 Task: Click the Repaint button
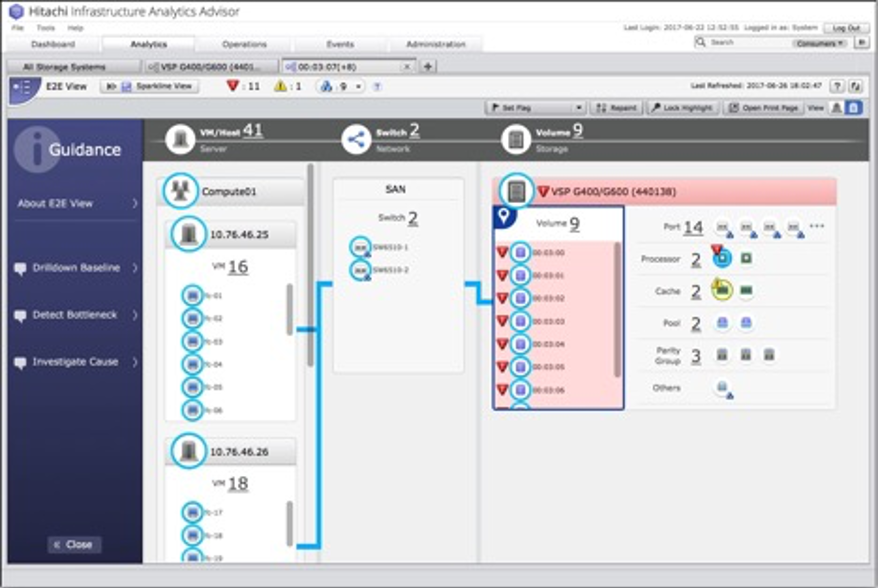617,108
